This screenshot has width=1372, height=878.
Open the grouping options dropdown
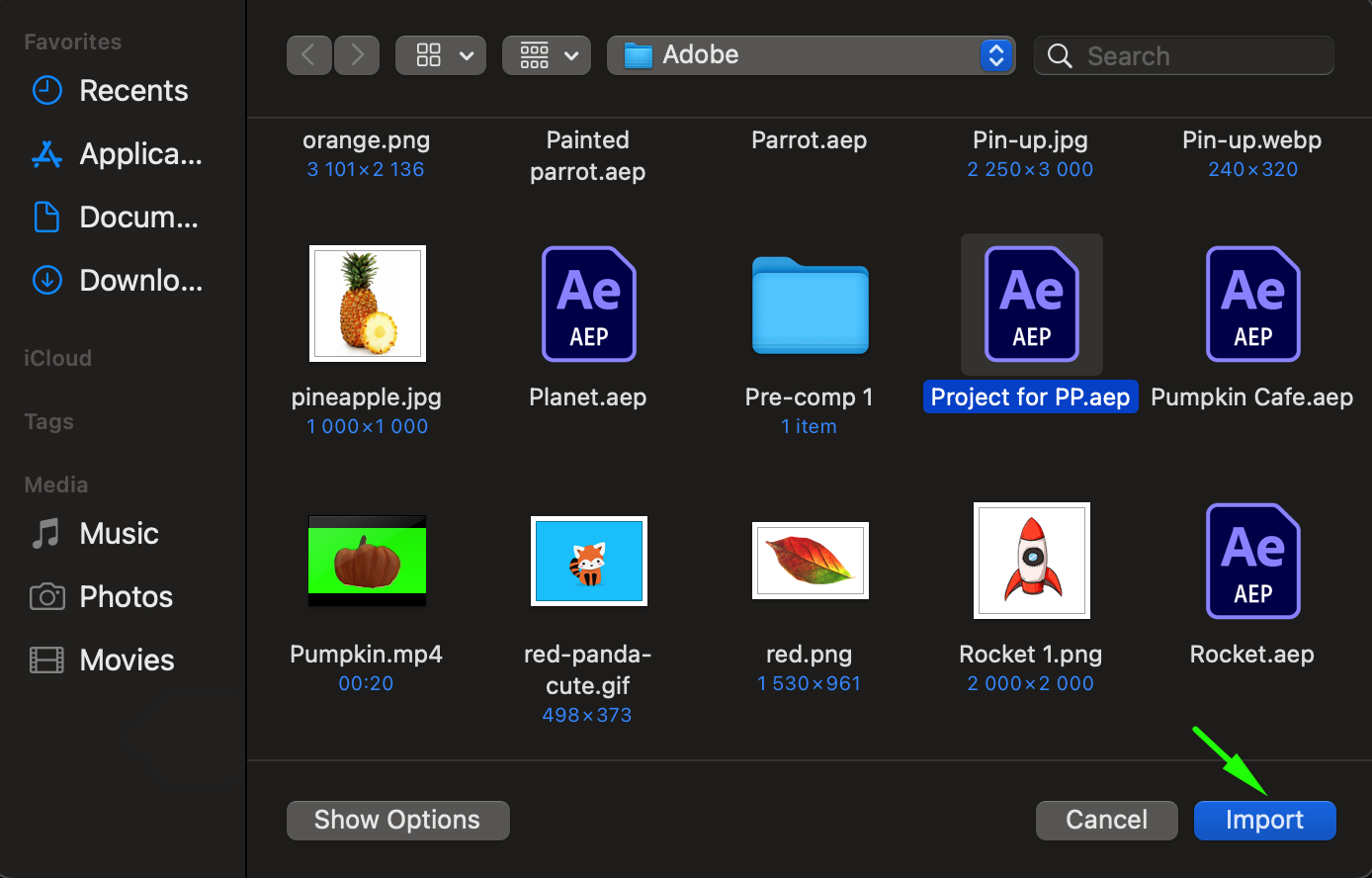[547, 55]
